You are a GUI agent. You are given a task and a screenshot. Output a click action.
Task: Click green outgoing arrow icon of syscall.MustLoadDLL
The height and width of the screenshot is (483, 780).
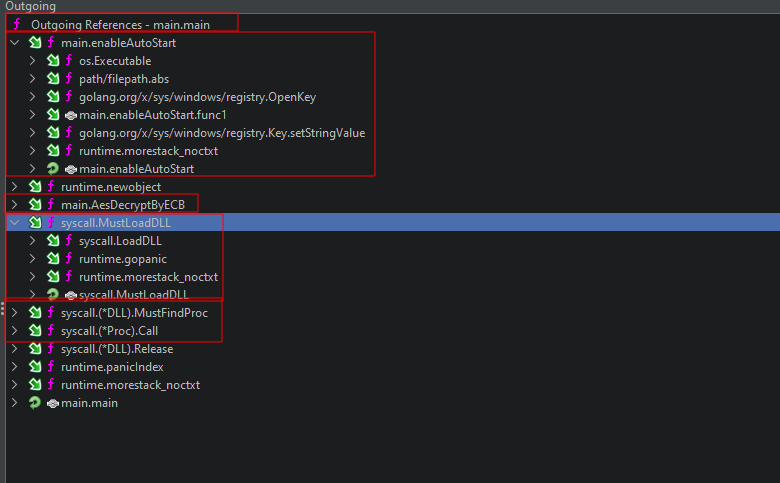[x=35, y=222]
